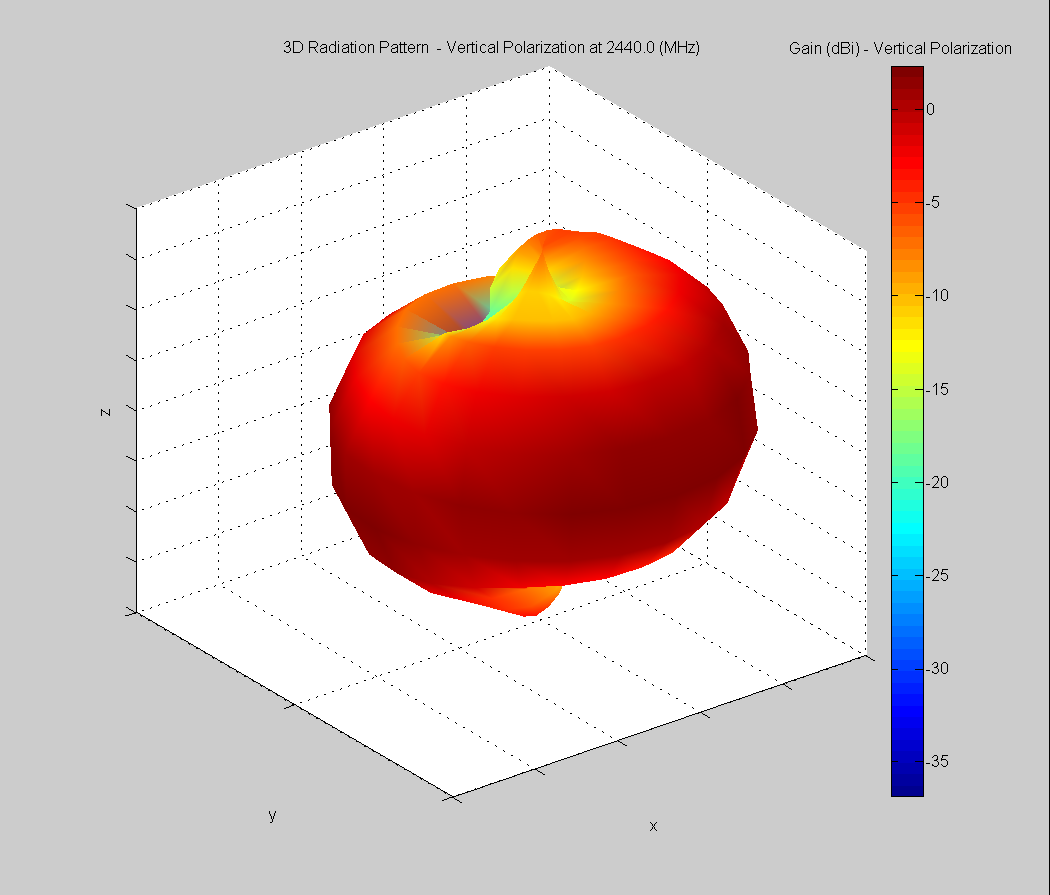1050x895 pixels.
Task: Click the -5 tick label on colorbar
Action: pos(934,202)
